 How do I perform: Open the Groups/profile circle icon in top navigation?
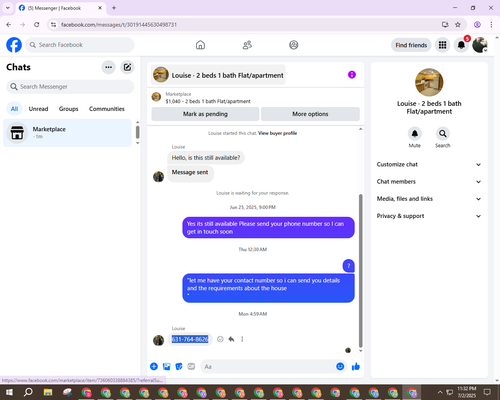click(x=294, y=45)
